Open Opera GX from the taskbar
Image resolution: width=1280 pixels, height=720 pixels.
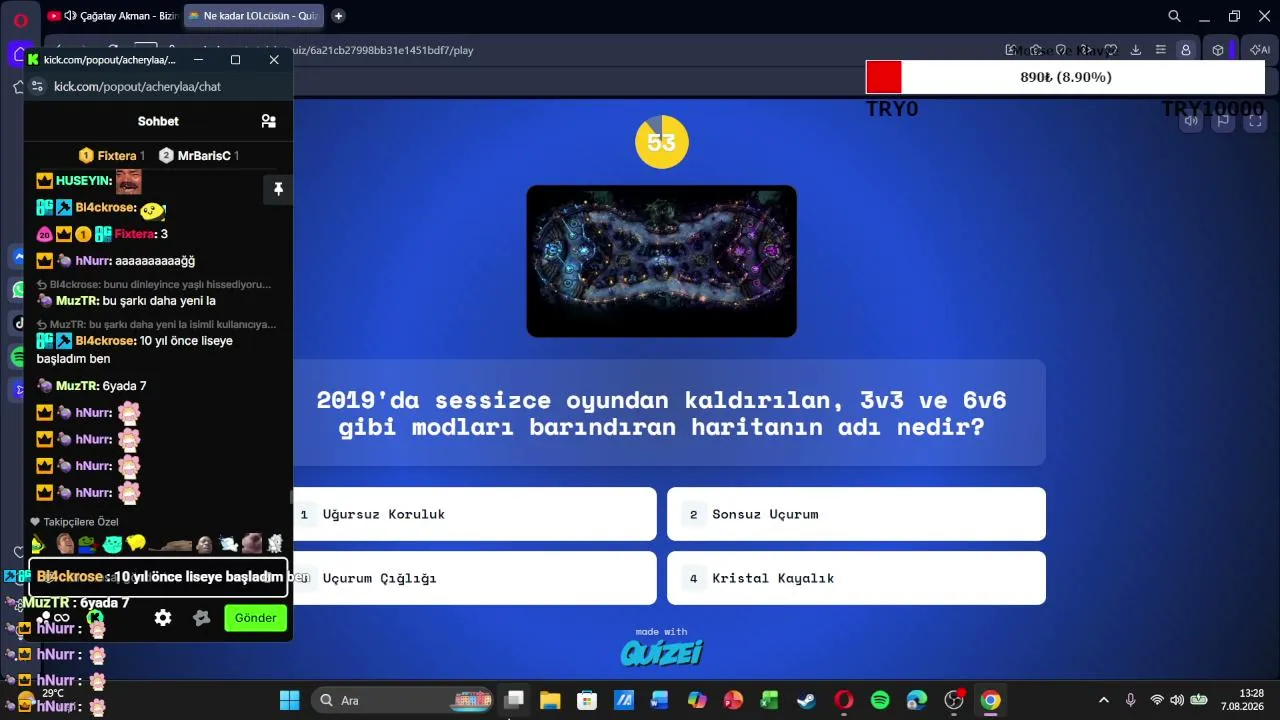pos(843,700)
